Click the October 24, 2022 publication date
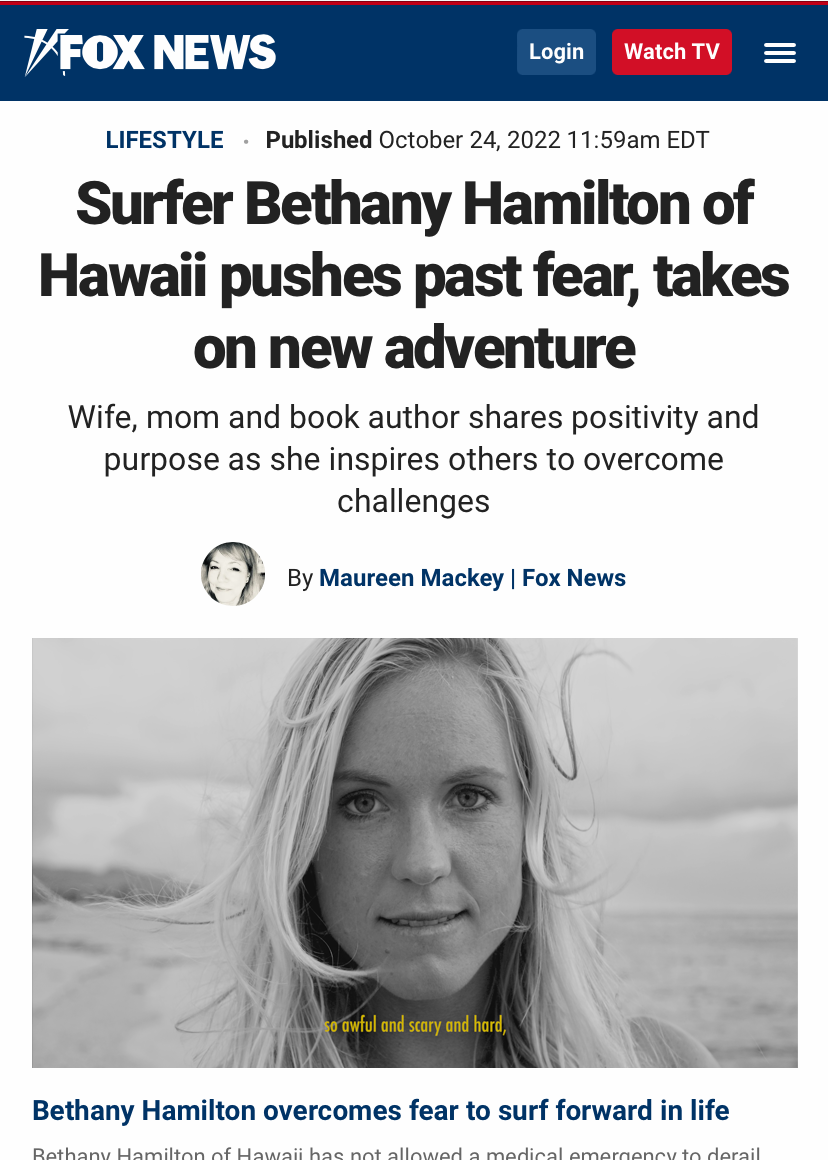Viewport: 828px width, 1160px height. click(543, 140)
